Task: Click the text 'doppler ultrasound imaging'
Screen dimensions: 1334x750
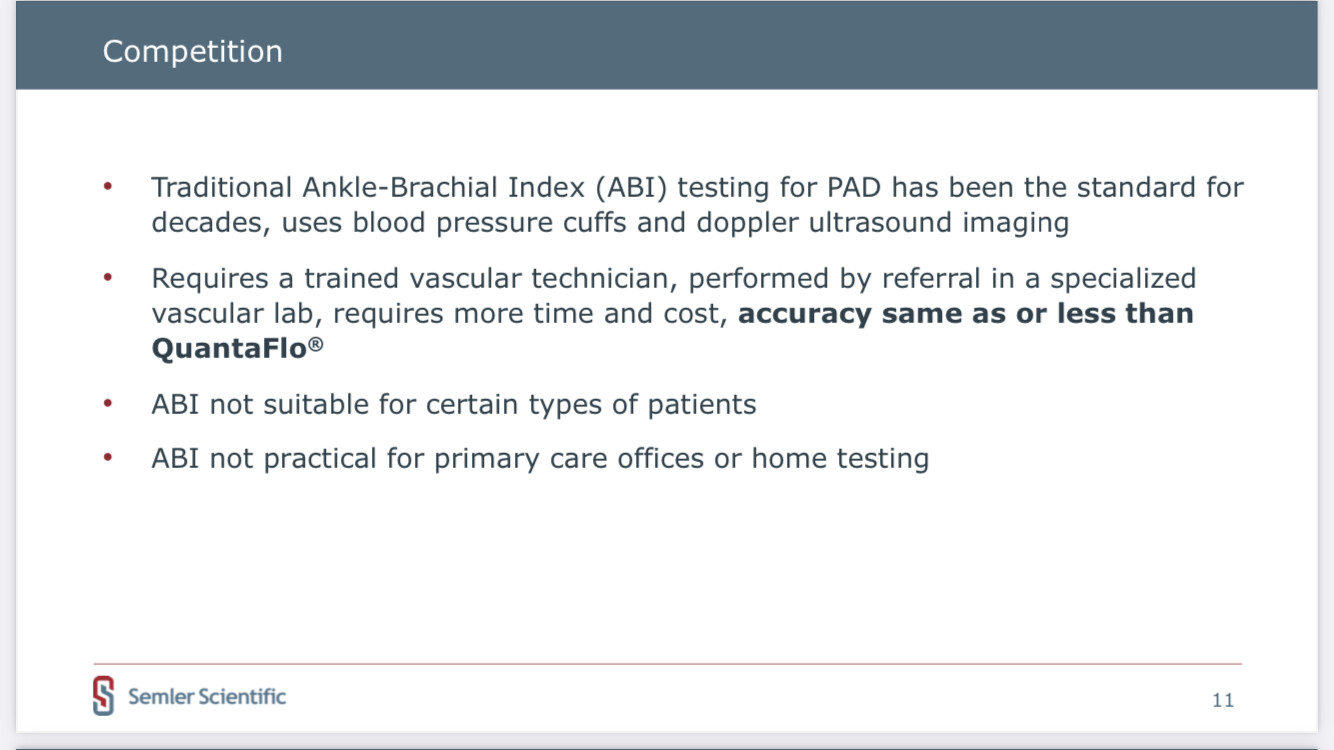Action: tap(882, 222)
